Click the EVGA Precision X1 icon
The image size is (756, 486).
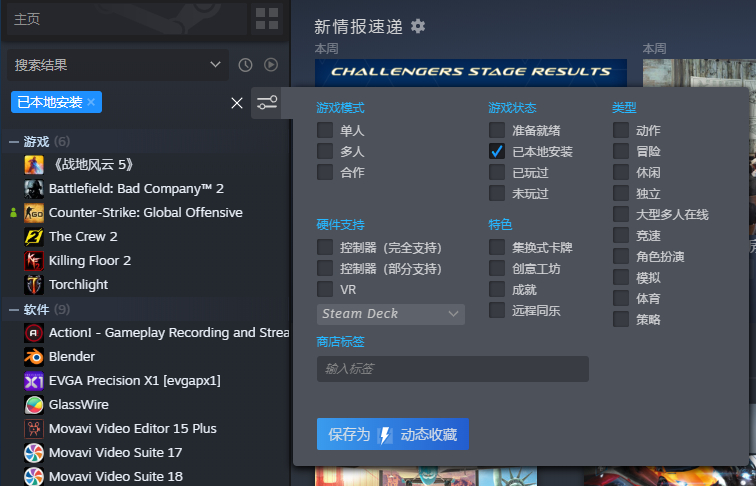point(34,381)
